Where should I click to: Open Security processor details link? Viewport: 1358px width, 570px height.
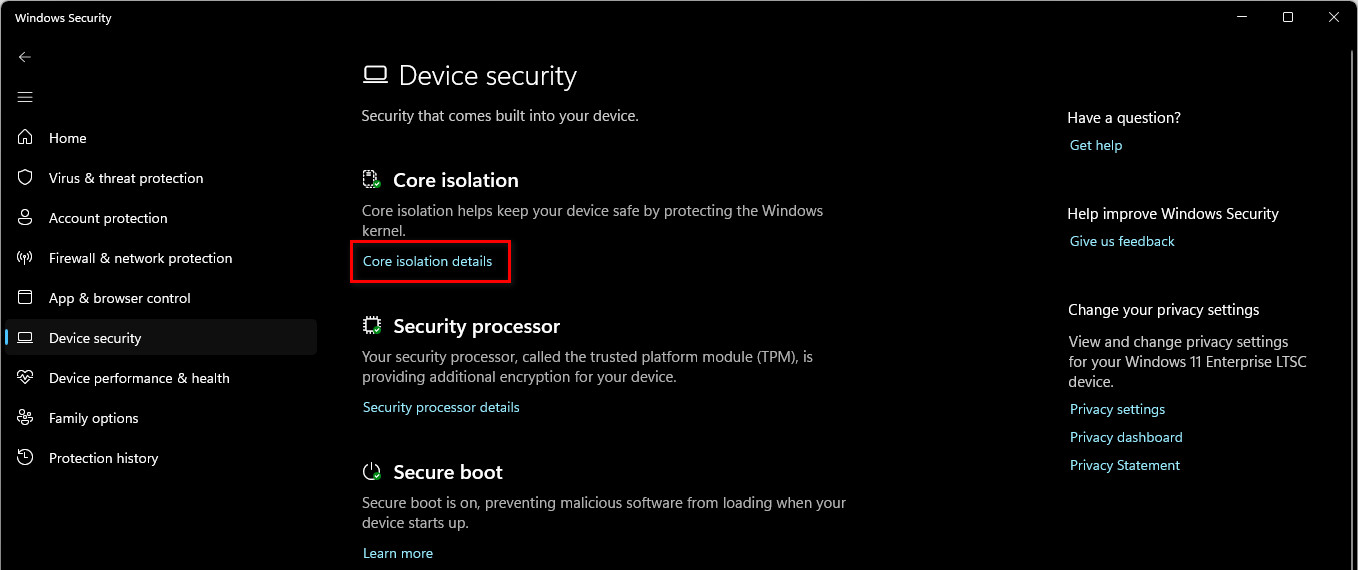point(441,407)
